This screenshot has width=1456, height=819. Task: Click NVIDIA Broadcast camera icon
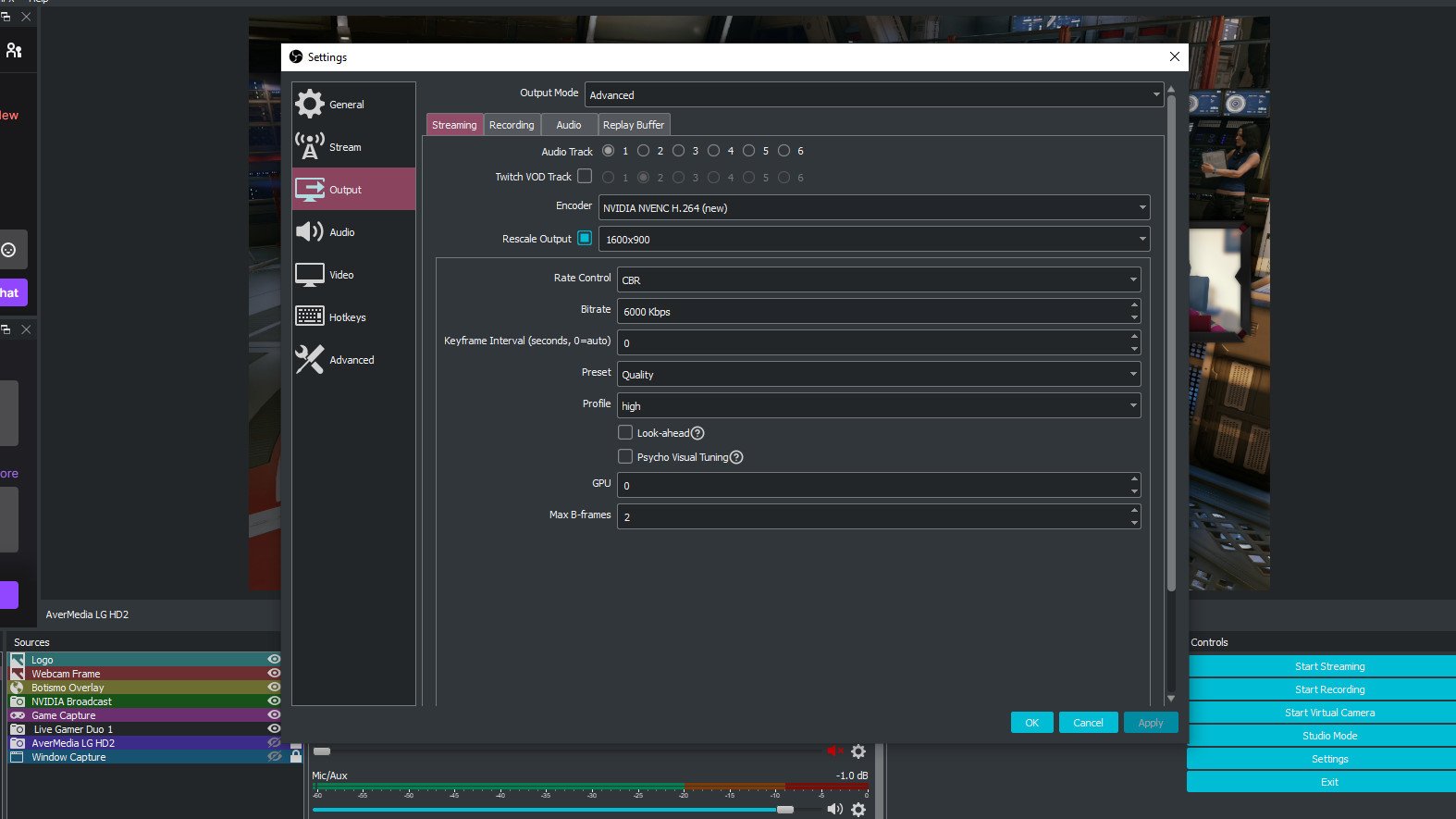18,701
